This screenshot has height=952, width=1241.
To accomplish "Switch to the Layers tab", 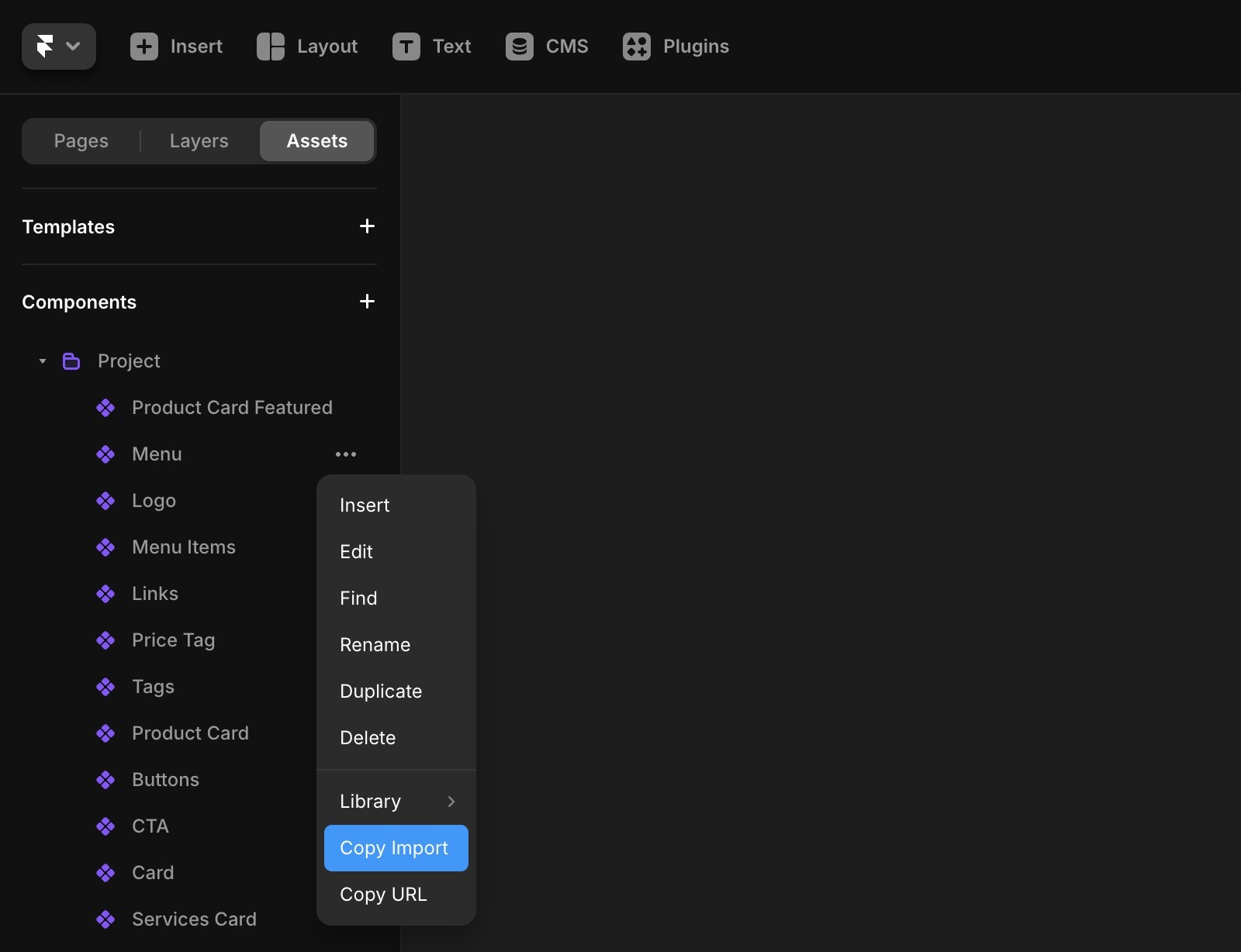I will point(199,141).
